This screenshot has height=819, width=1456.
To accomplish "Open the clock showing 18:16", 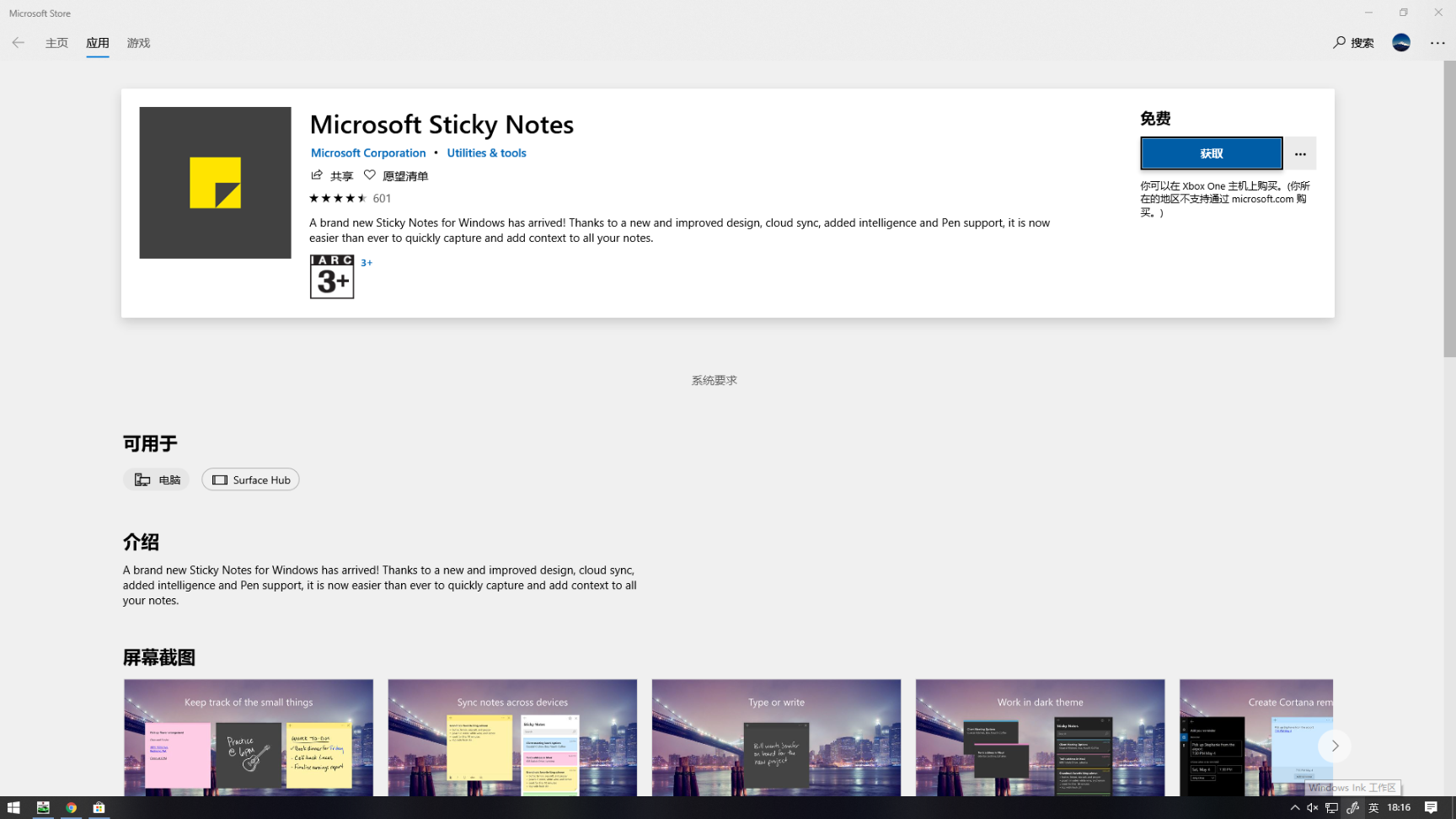I will [1399, 807].
